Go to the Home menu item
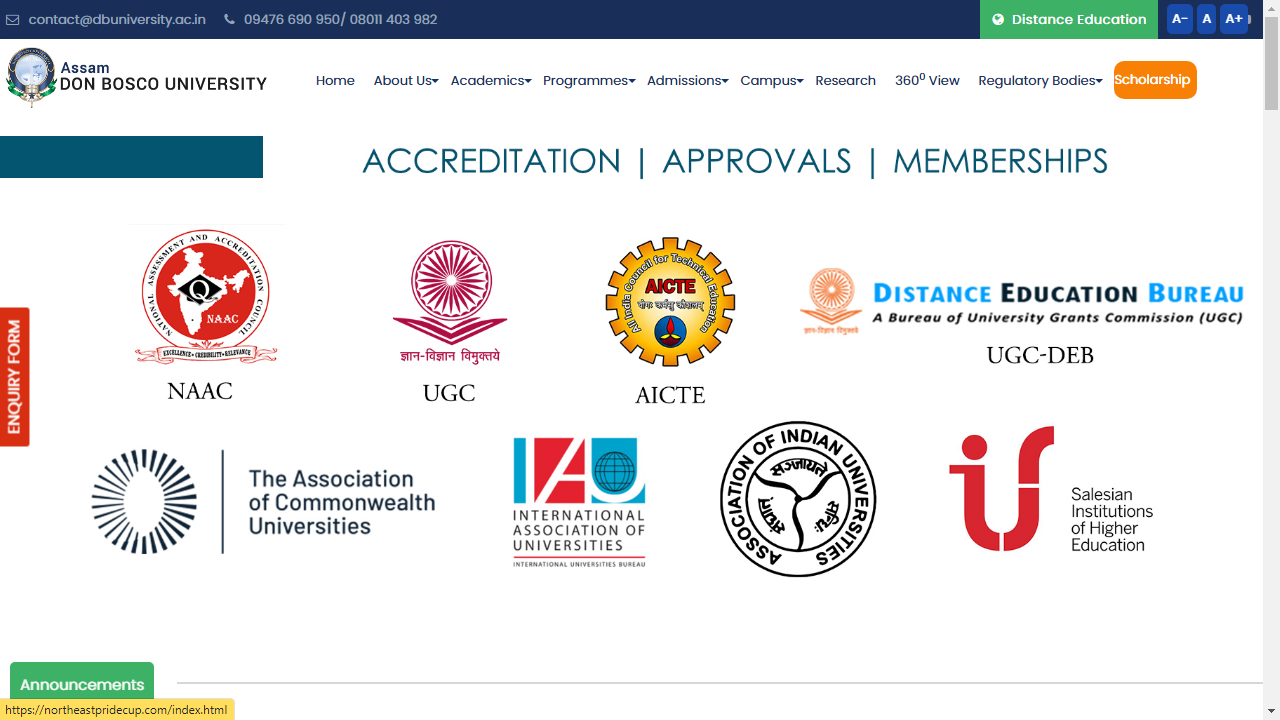Viewport: 1280px width, 720px height. click(335, 80)
